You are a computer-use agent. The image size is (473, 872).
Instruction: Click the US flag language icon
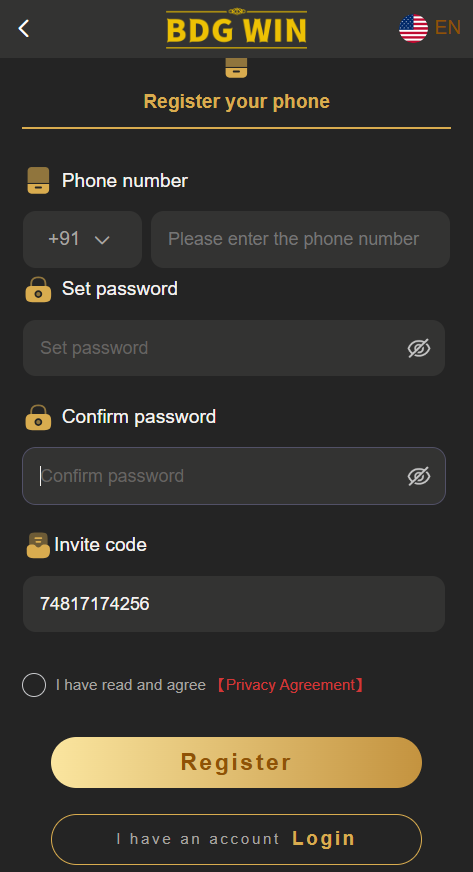414,28
